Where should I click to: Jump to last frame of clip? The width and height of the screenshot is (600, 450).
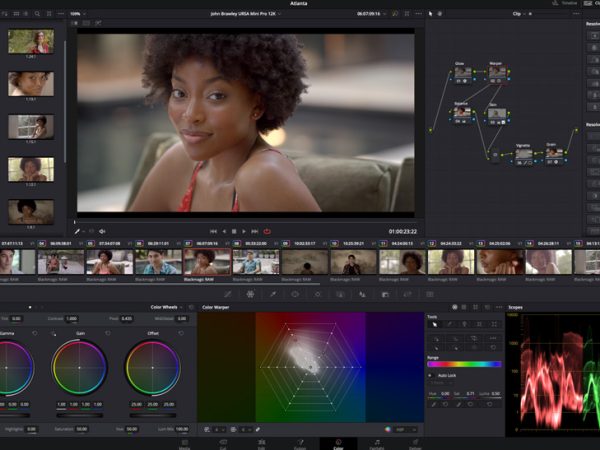254,232
